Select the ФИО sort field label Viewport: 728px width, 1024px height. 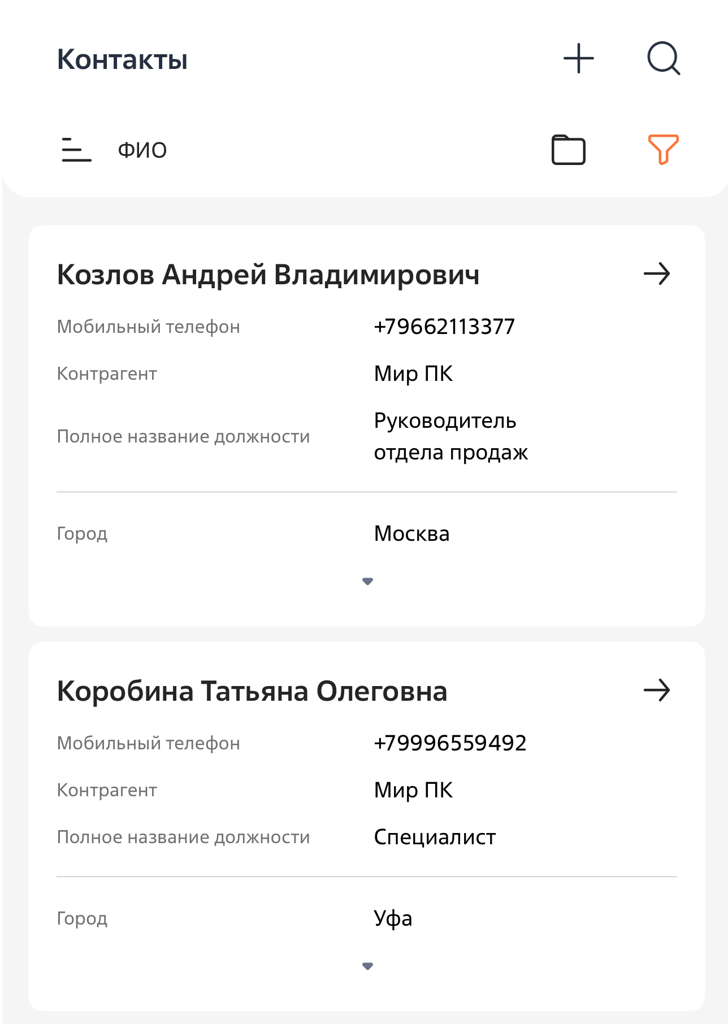click(142, 151)
